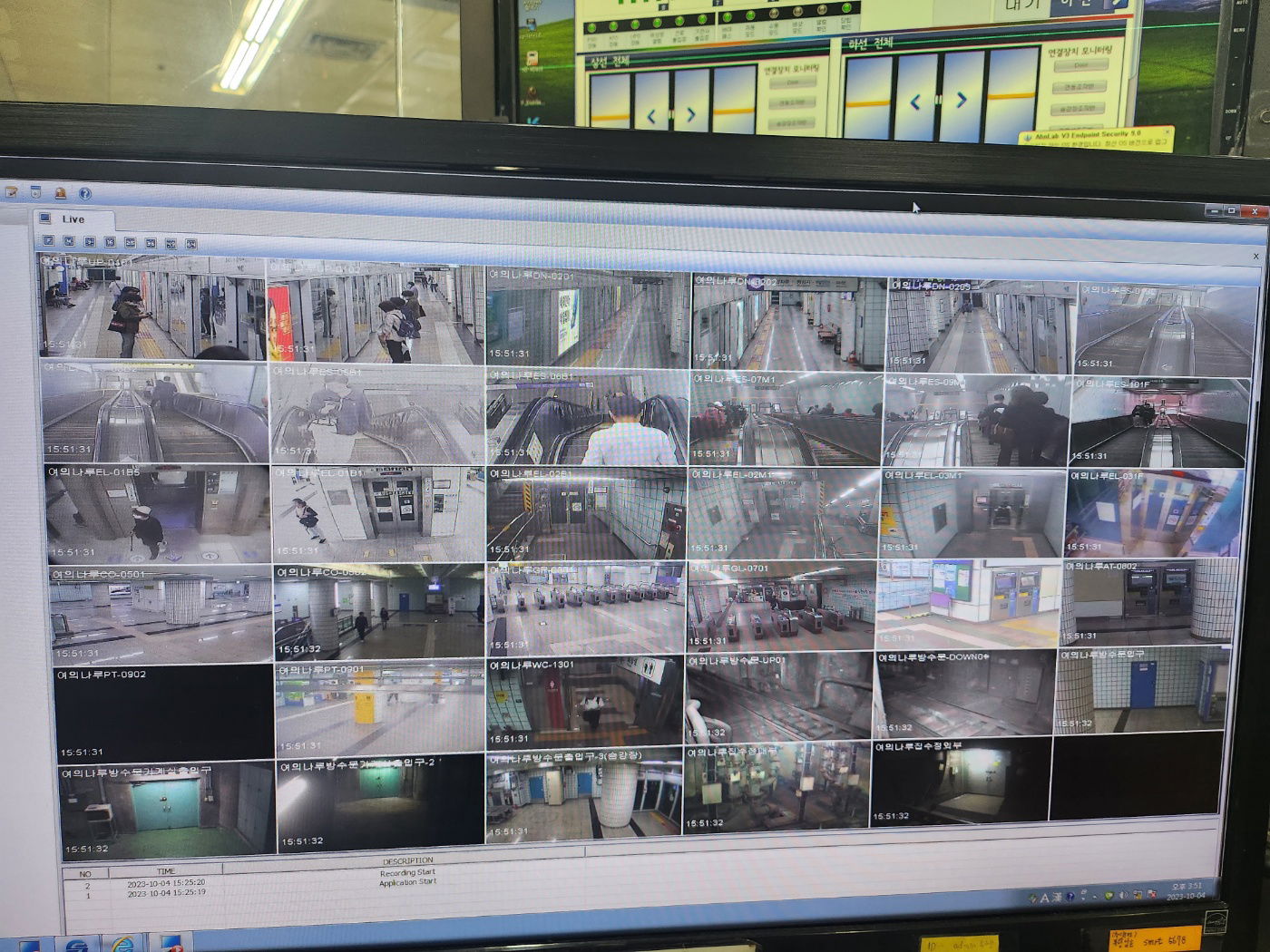Select the 여의나루GL-0701 gate camera feed
The width and height of the screenshot is (1270, 952).
782,607
